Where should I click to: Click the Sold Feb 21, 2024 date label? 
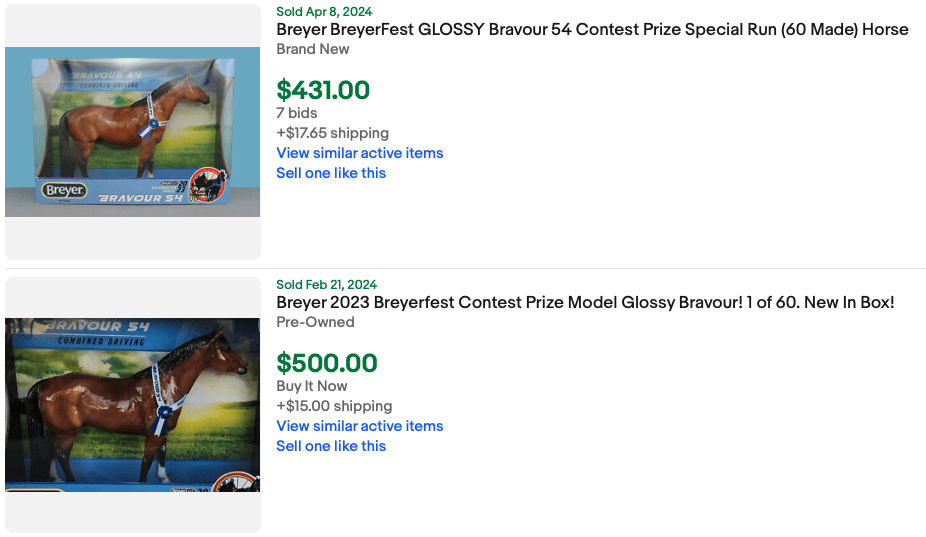coord(326,285)
